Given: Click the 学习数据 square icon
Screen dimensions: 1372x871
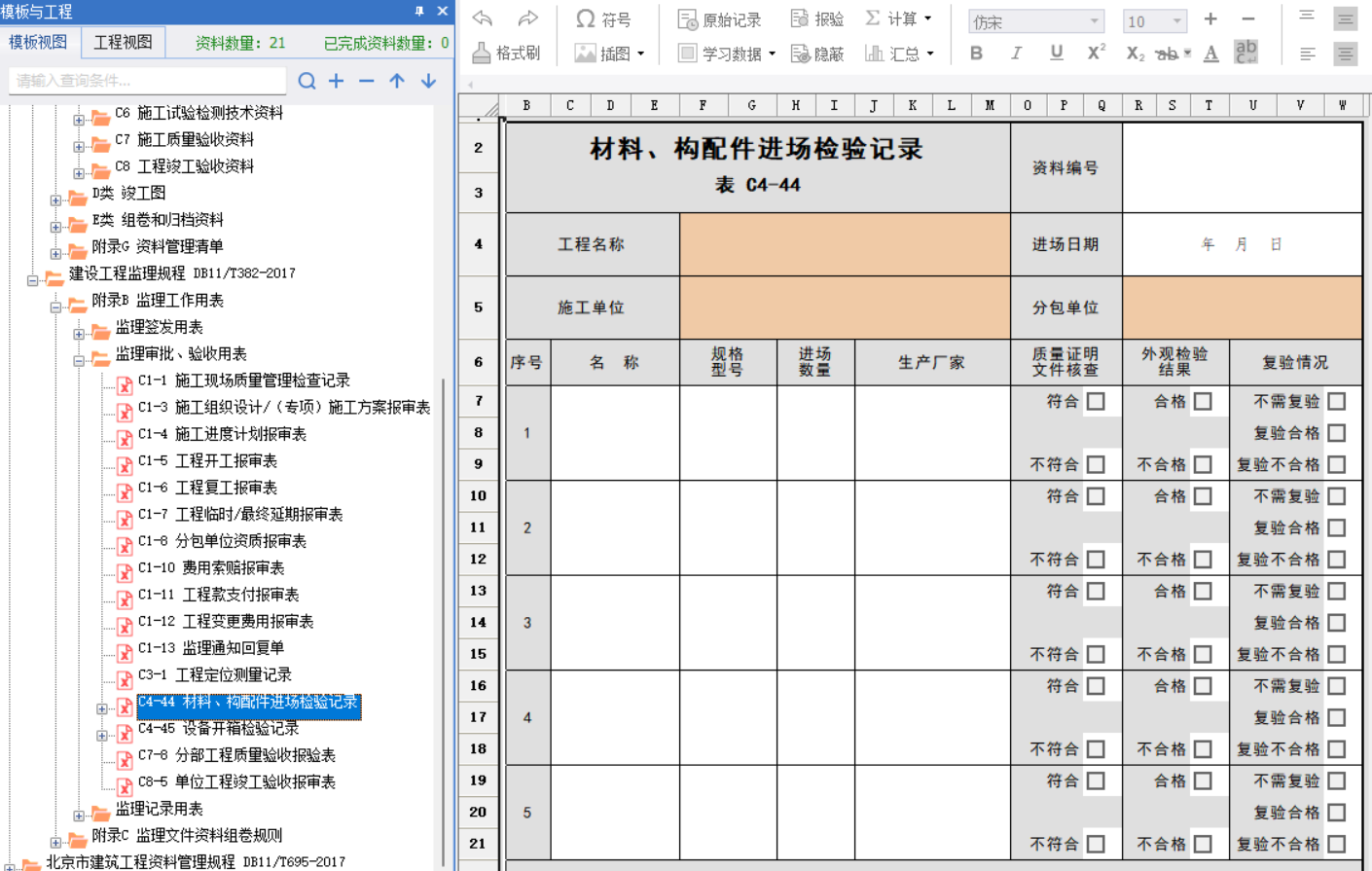Looking at the screenshot, I should (x=687, y=54).
